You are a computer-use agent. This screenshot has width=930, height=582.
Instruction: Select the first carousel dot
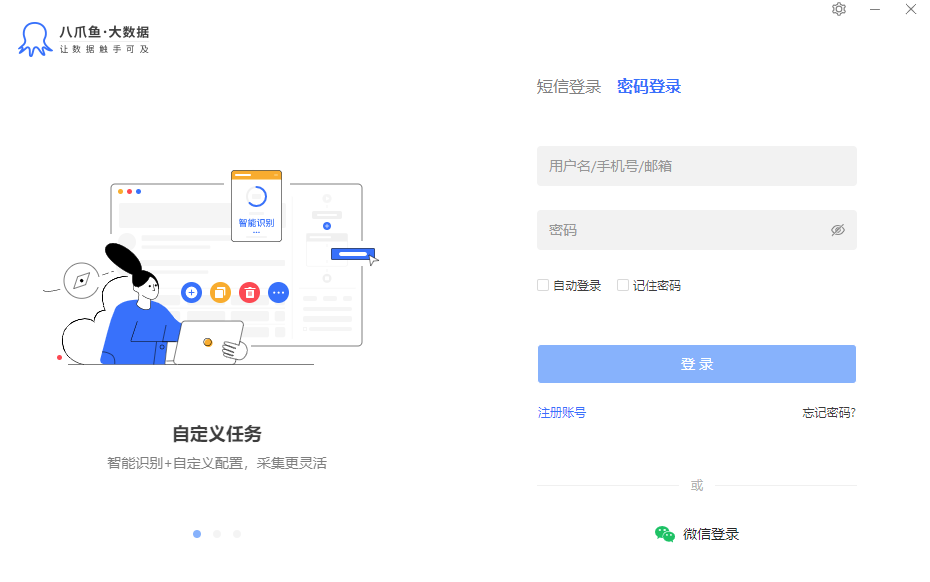click(x=197, y=534)
